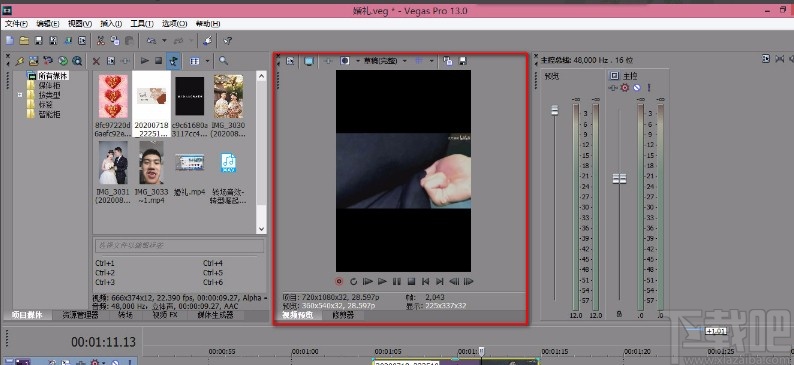Start media preview in Project Media toolbar

click(144, 61)
